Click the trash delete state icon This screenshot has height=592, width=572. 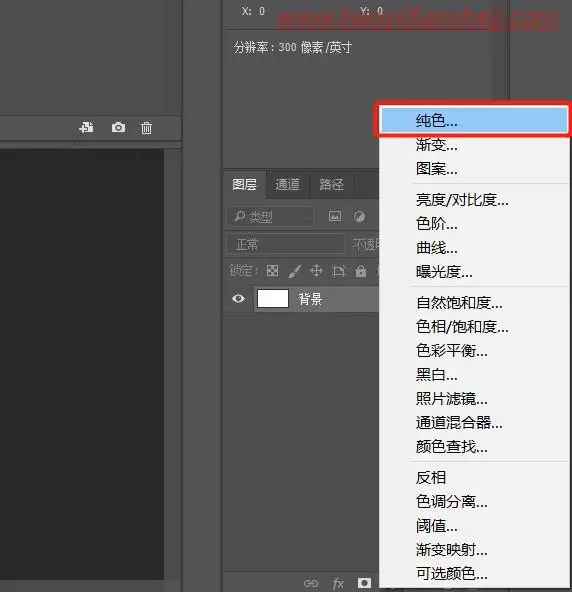tap(146, 128)
